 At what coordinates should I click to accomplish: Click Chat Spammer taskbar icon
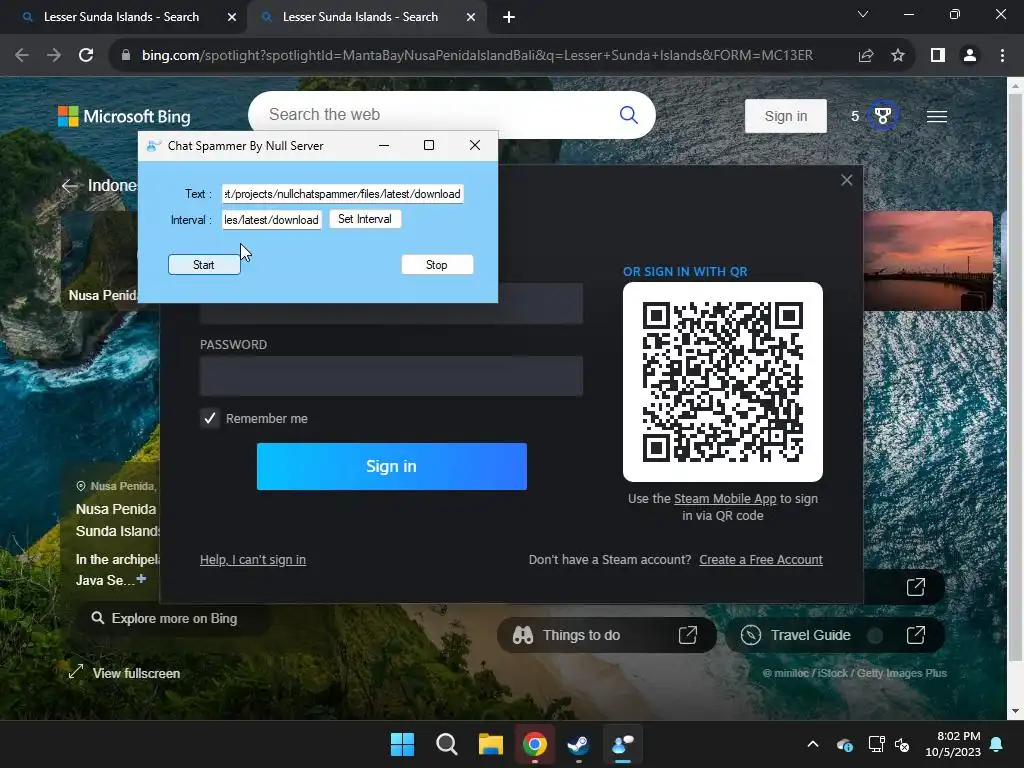(x=623, y=744)
